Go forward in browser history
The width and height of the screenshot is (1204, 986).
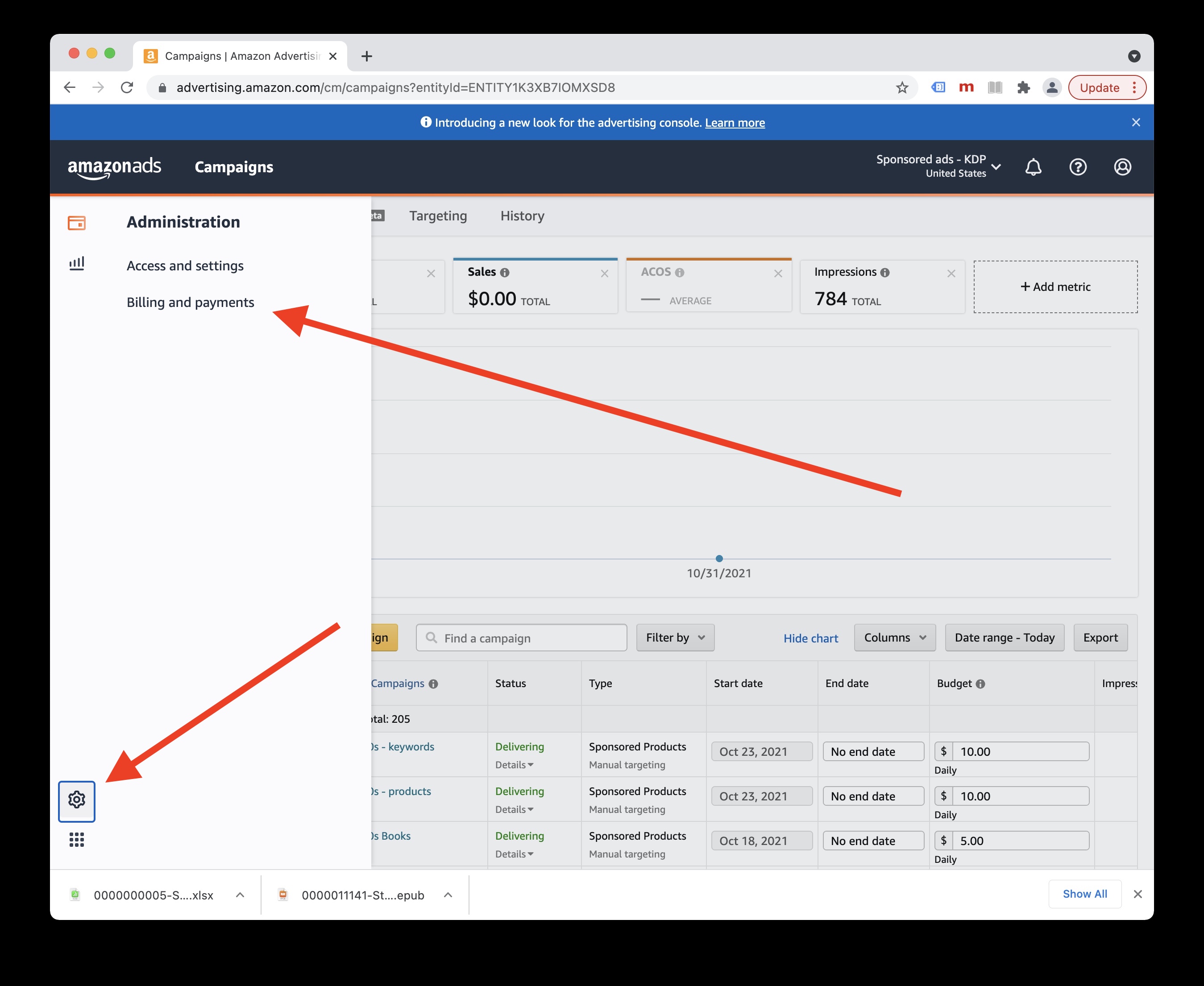click(x=98, y=87)
